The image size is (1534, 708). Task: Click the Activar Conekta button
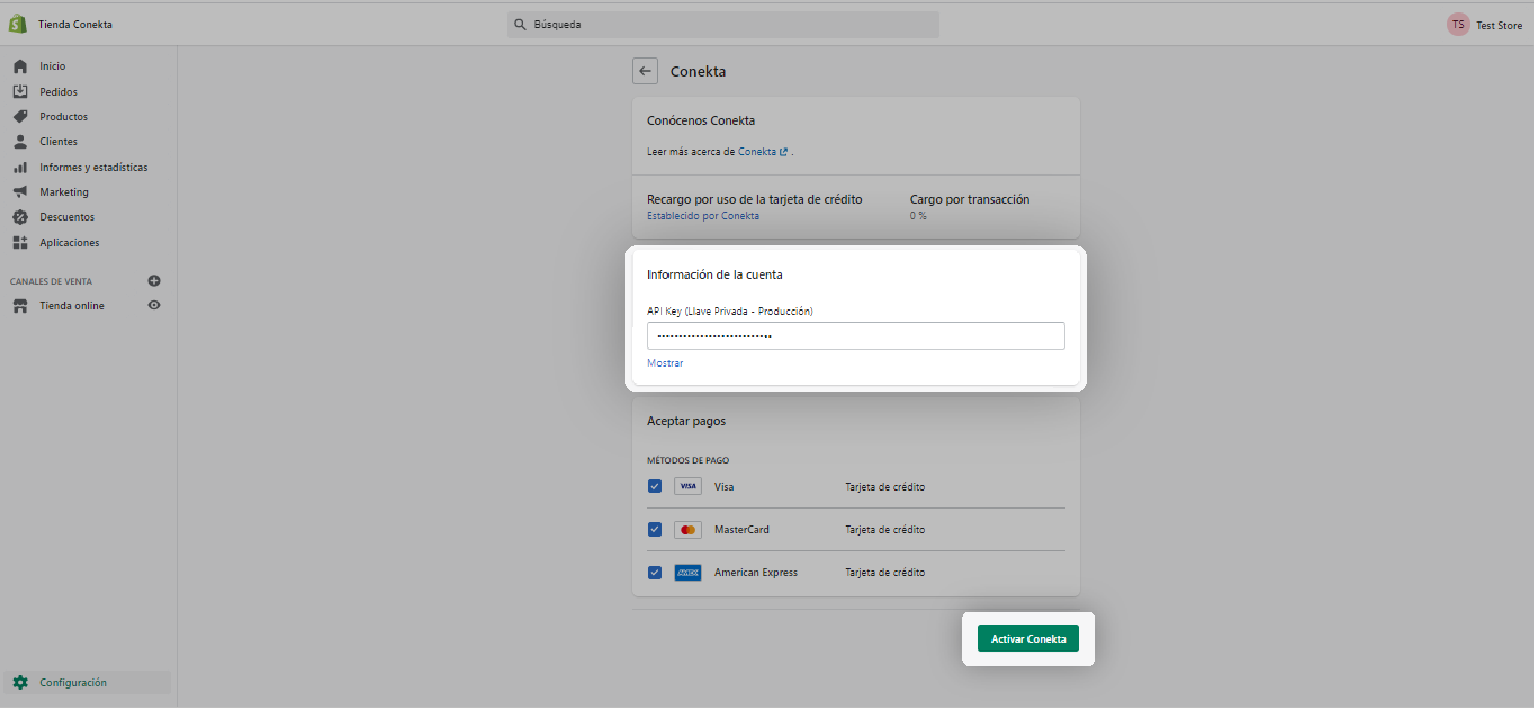point(1028,639)
